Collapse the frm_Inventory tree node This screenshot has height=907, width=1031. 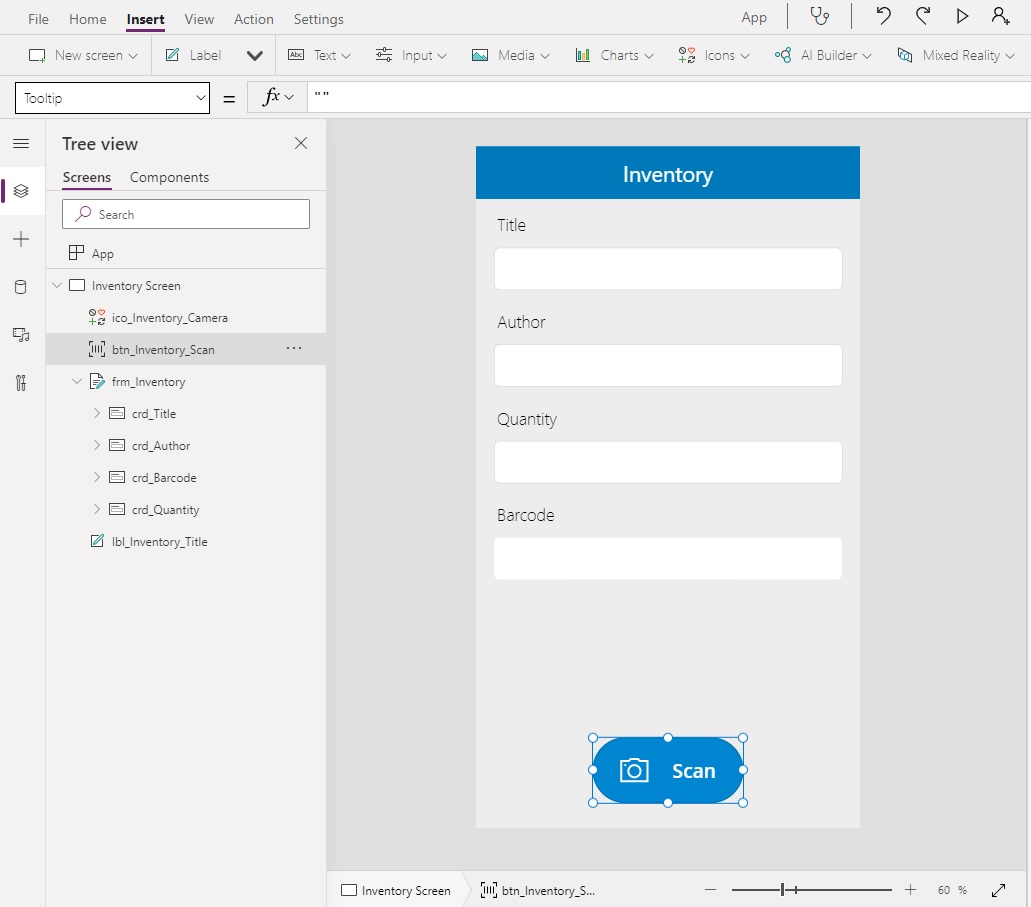(x=77, y=382)
